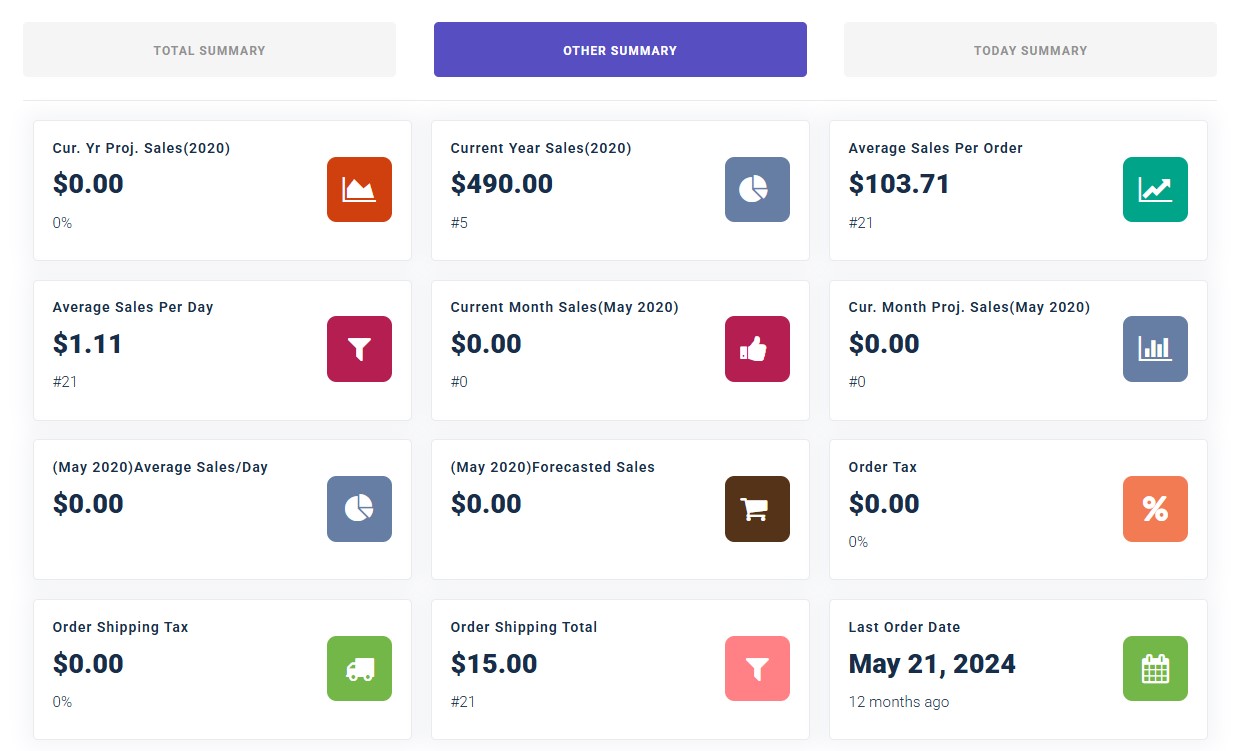Image resolution: width=1238 pixels, height=751 pixels.
Task: Click the green delivery truck icon
Action: [359, 669]
